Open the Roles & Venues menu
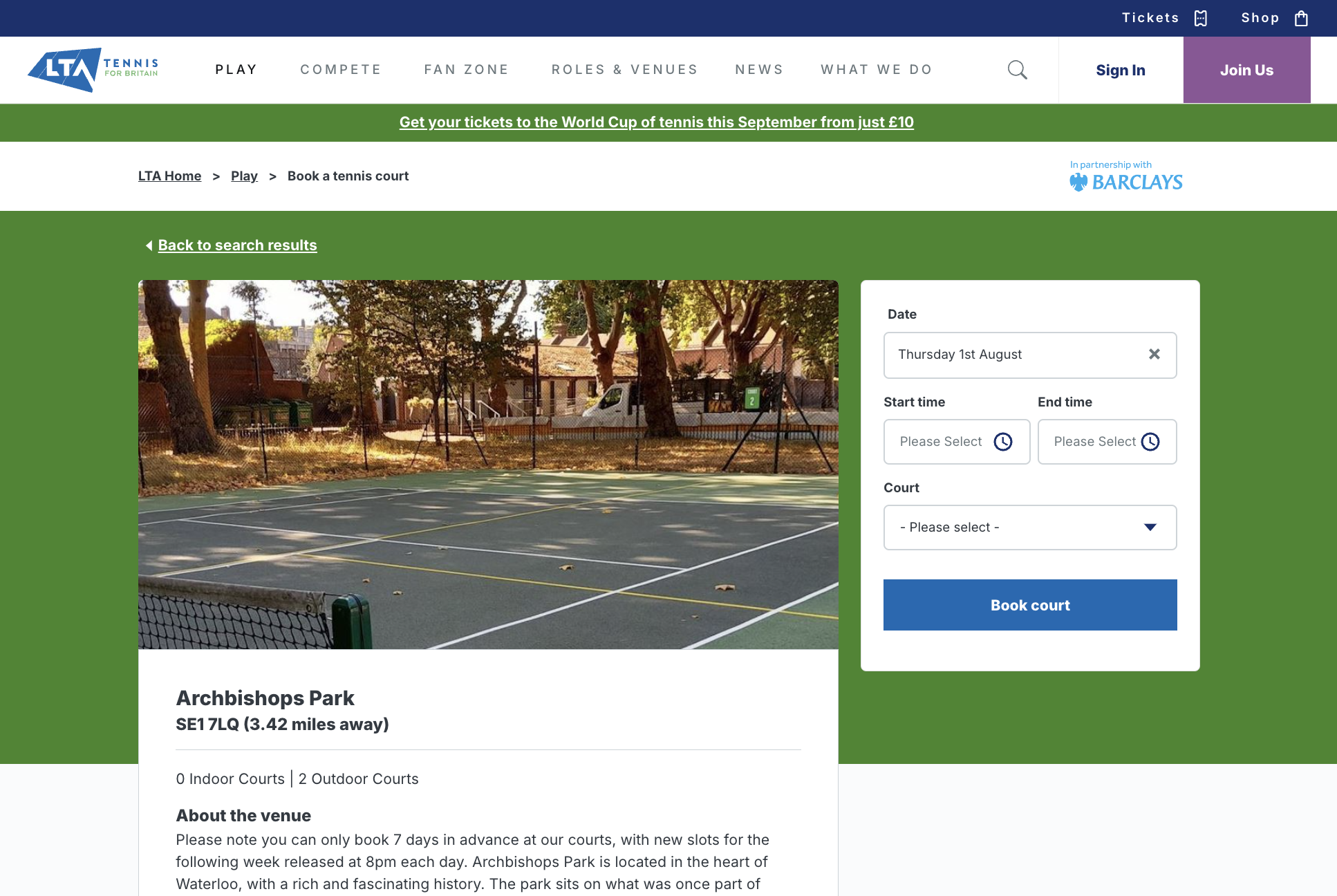This screenshot has width=1337, height=896. (625, 70)
